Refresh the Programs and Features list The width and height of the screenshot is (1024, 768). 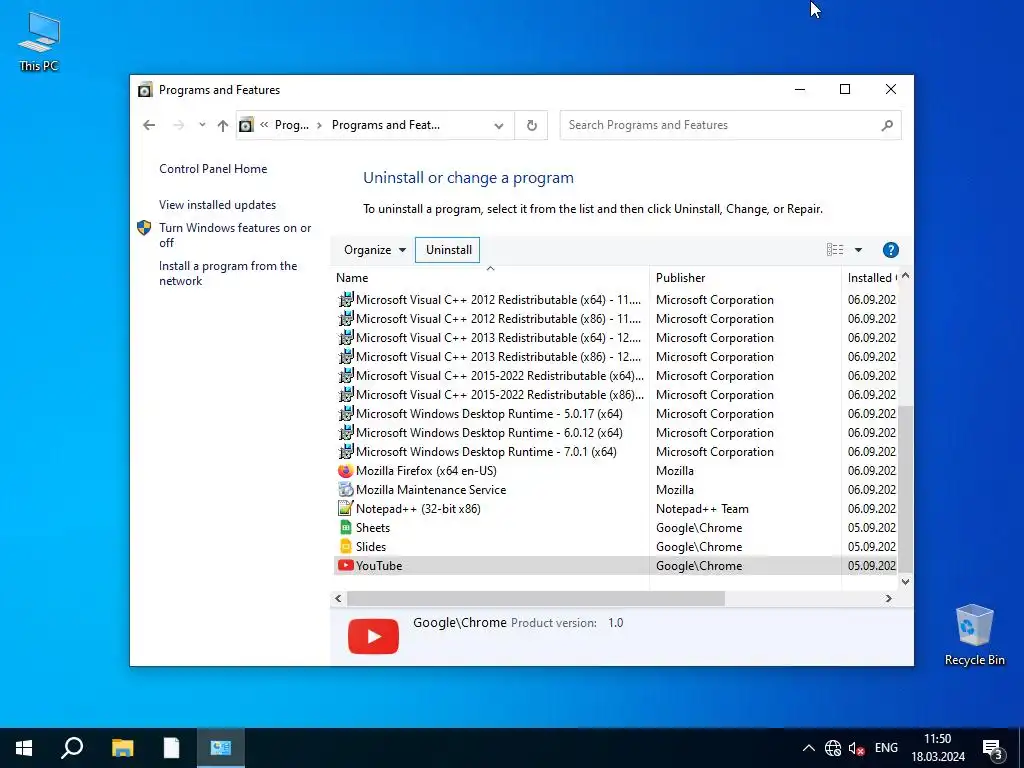tap(532, 125)
